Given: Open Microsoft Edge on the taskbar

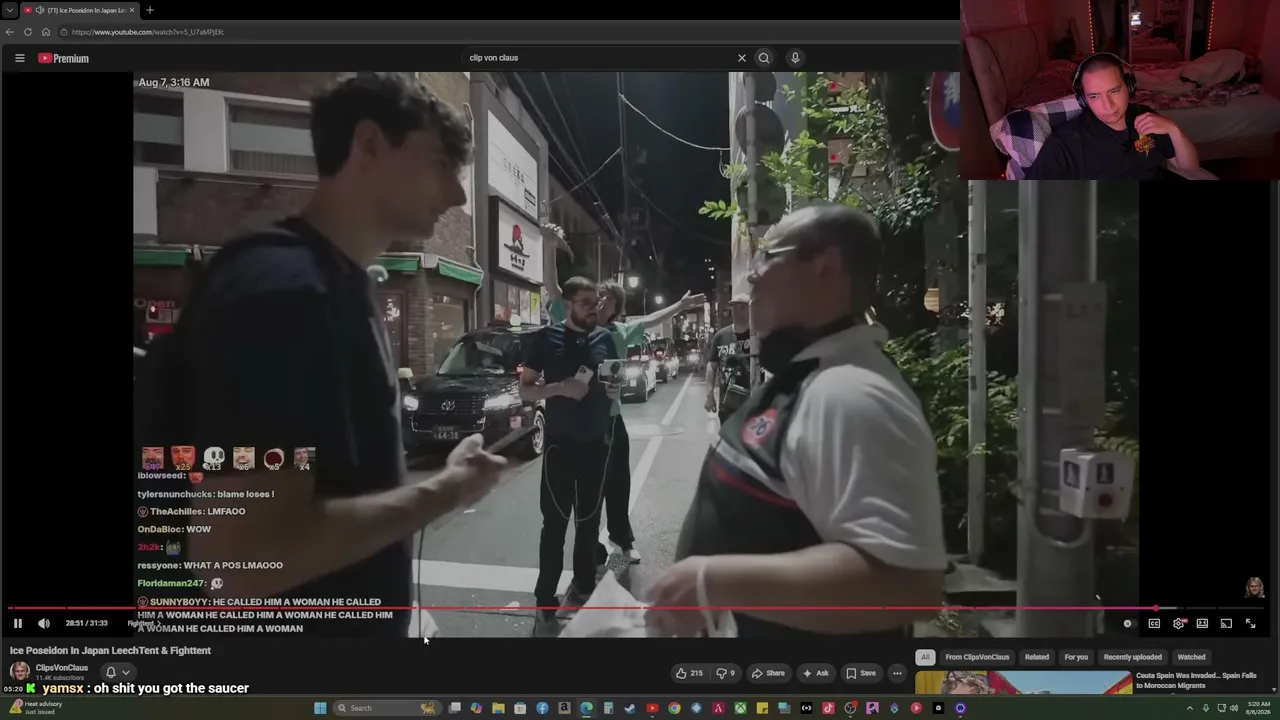Looking at the screenshot, I should 586,708.
